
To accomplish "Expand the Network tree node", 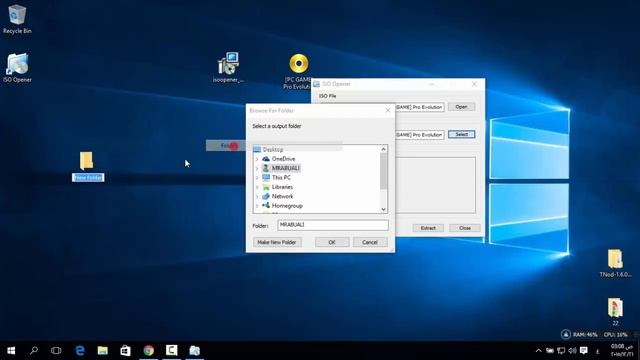I will [x=257, y=196].
